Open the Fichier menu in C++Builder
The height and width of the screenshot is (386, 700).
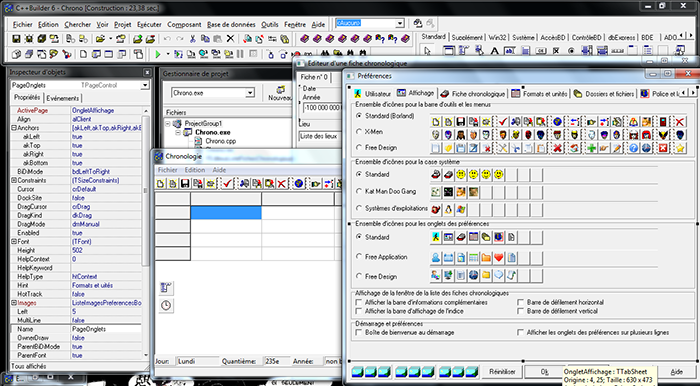[23, 25]
